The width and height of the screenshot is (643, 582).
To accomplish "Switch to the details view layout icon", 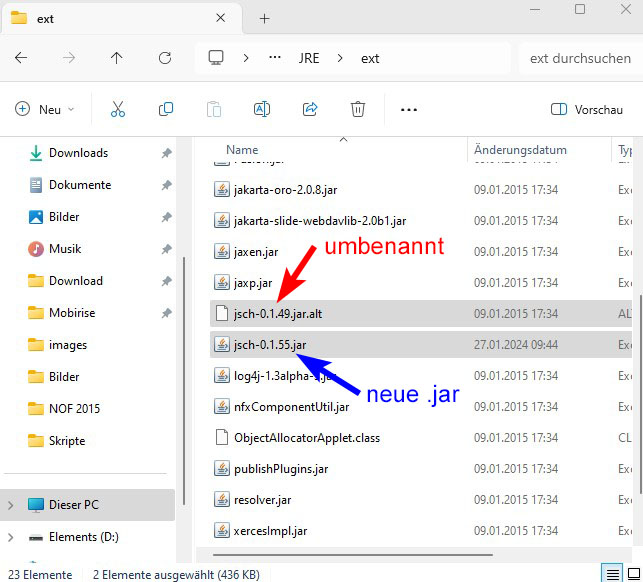I will coord(611,573).
